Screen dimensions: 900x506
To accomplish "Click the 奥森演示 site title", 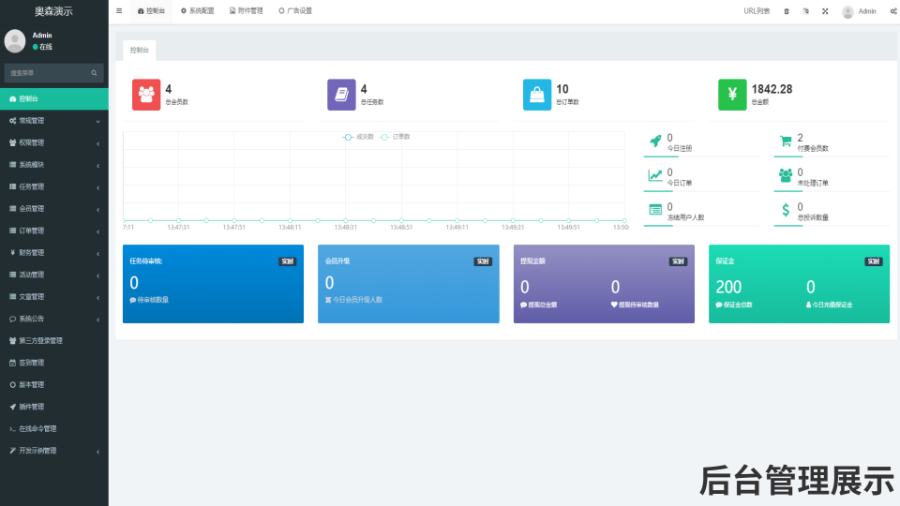I will tap(53, 11).
